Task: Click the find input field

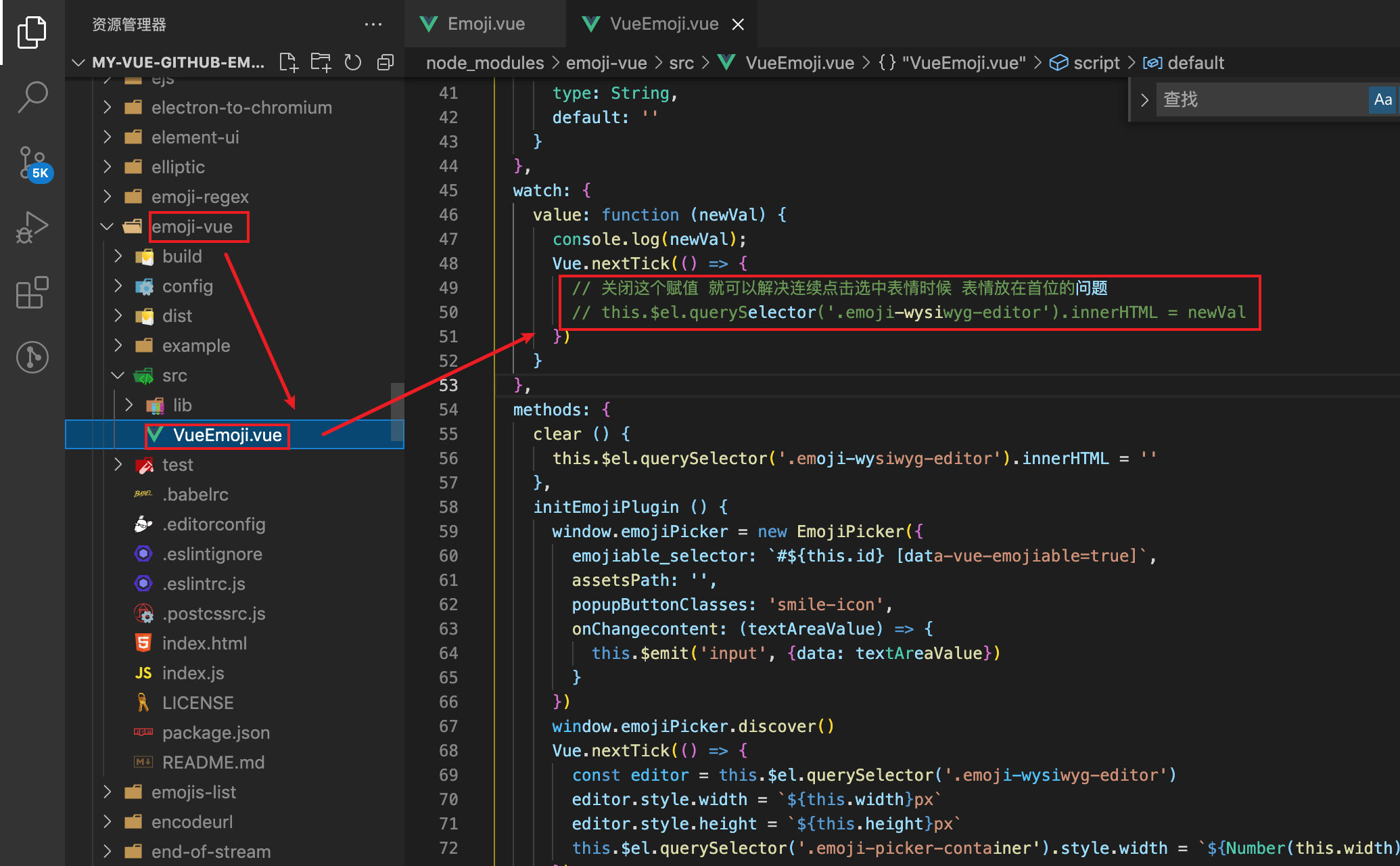Action: [1262, 100]
